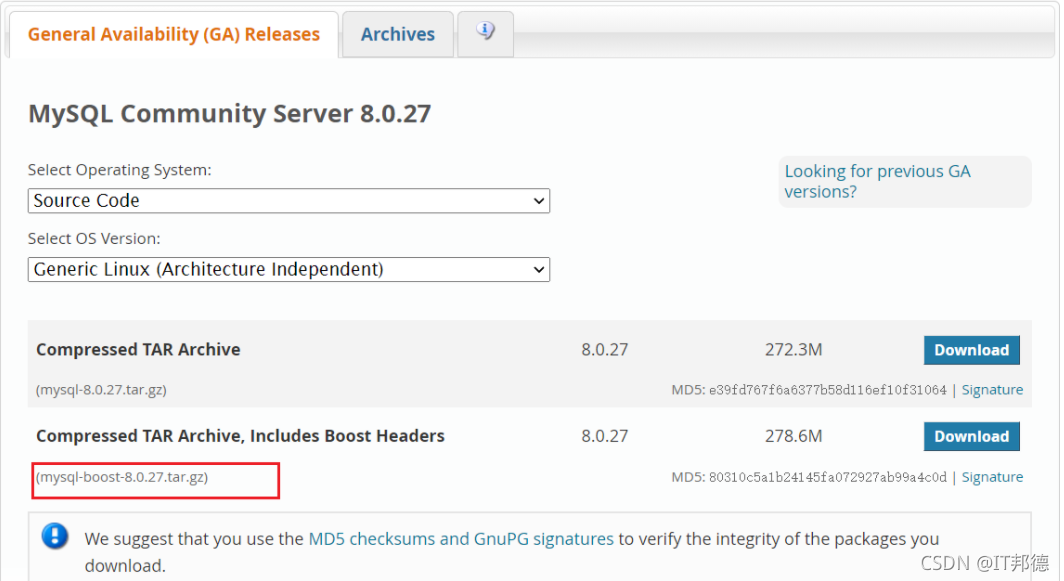This screenshot has height=581, width=1064.
Task: Follow Looking for previous GA versions link
Action: coord(877,181)
